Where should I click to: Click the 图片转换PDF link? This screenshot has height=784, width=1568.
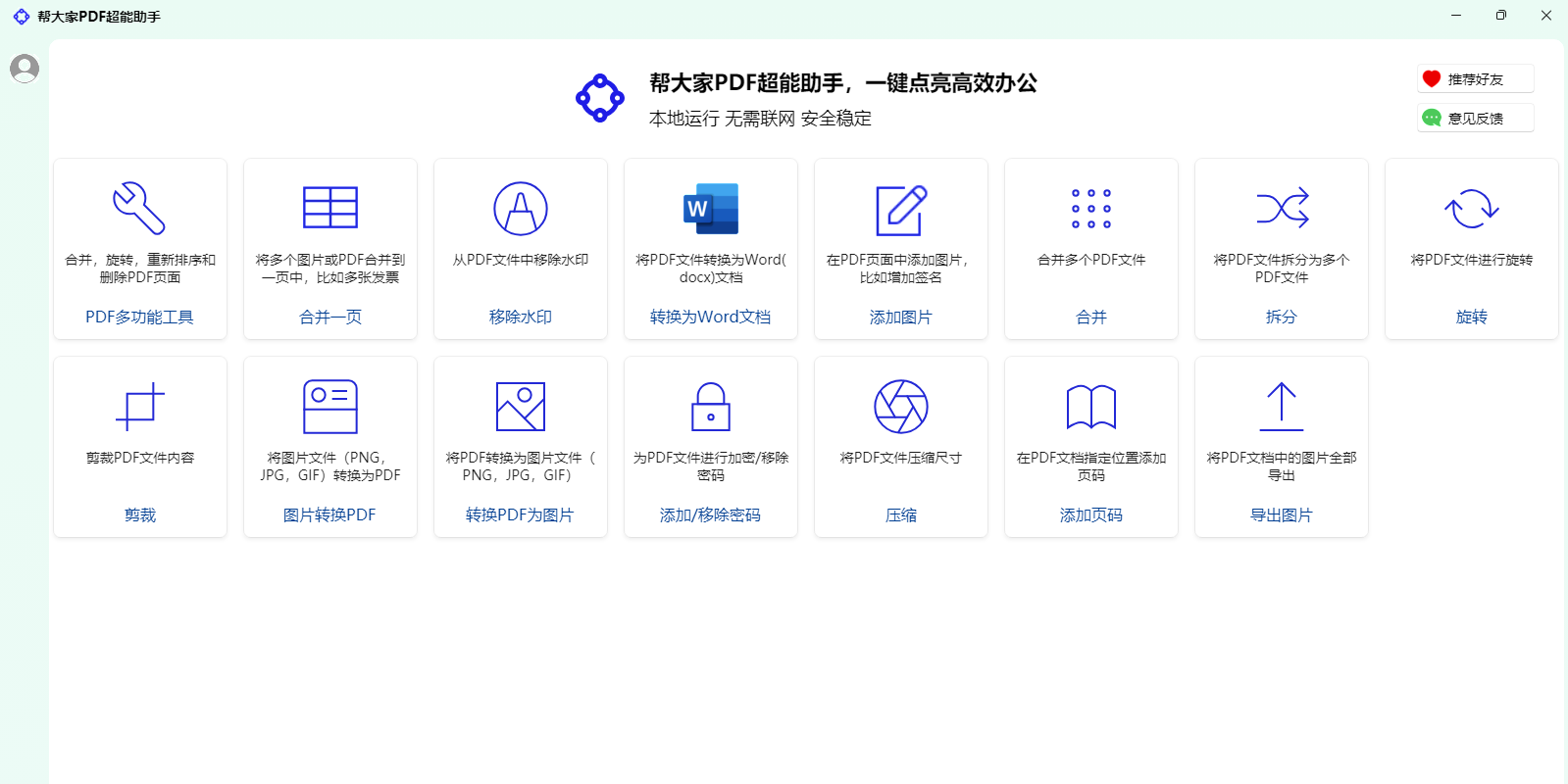[x=329, y=514]
